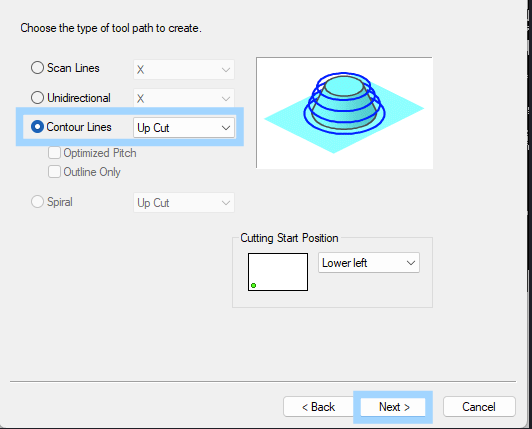Select the disabled Spiral radio button
Image resolution: width=532 pixels, height=429 pixels.
(37, 202)
